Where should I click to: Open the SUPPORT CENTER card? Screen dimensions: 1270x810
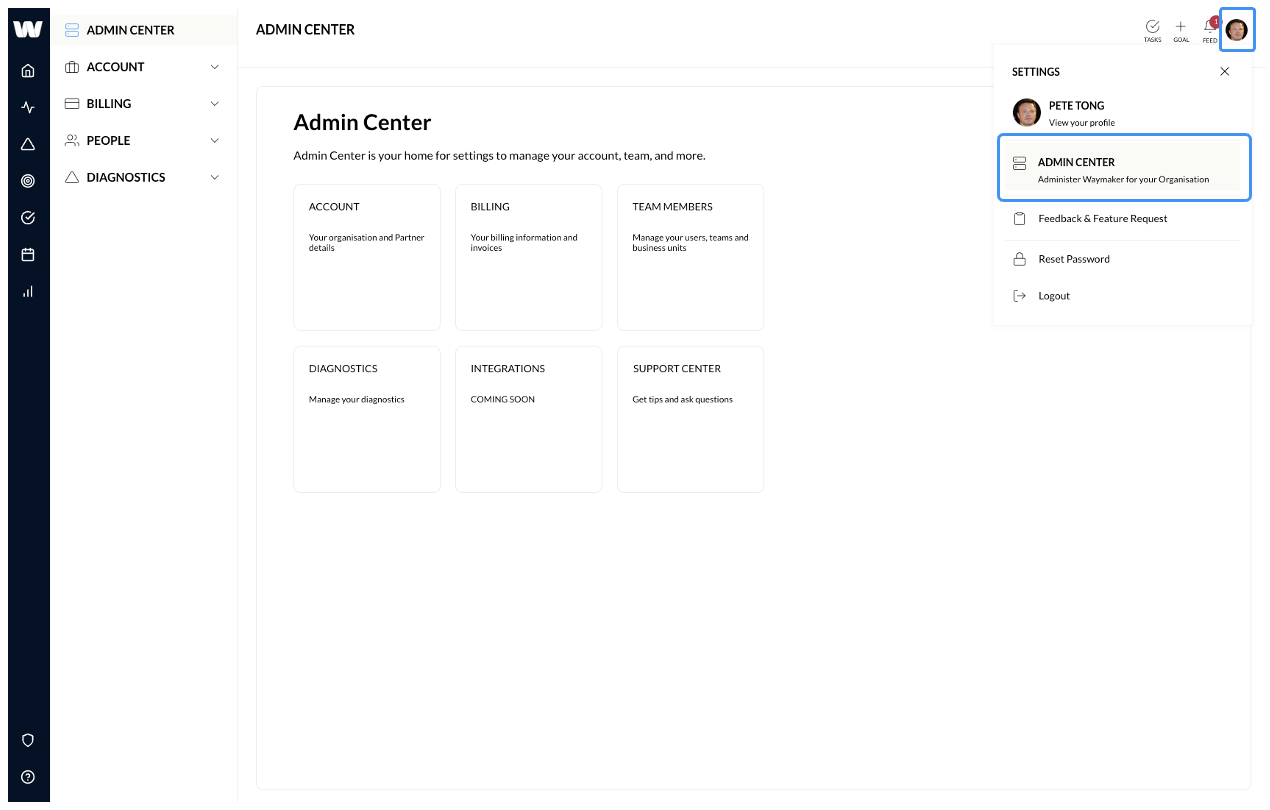click(x=691, y=419)
